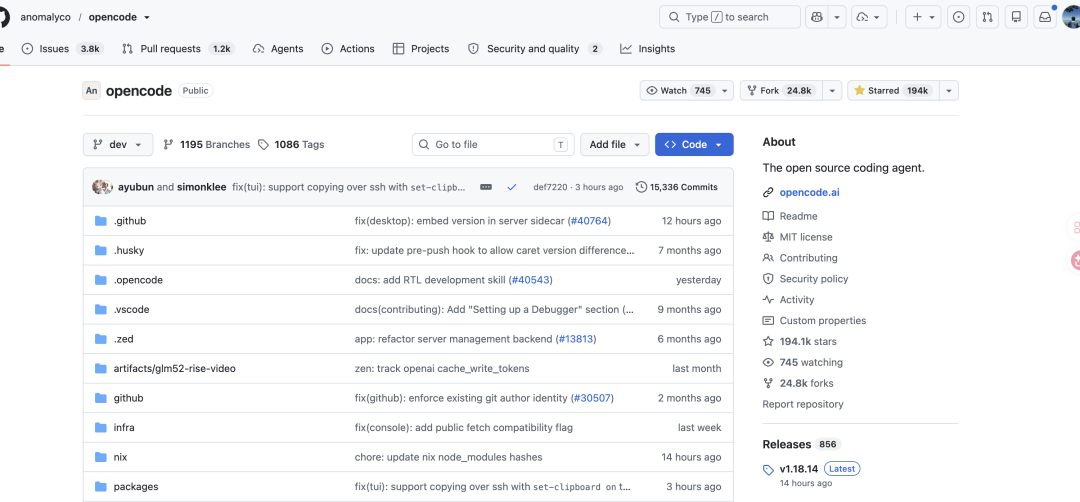Image resolution: width=1080 pixels, height=502 pixels.
Task: Click the .zed folder icon
Action: pyautogui.click(x=101, y=339)
